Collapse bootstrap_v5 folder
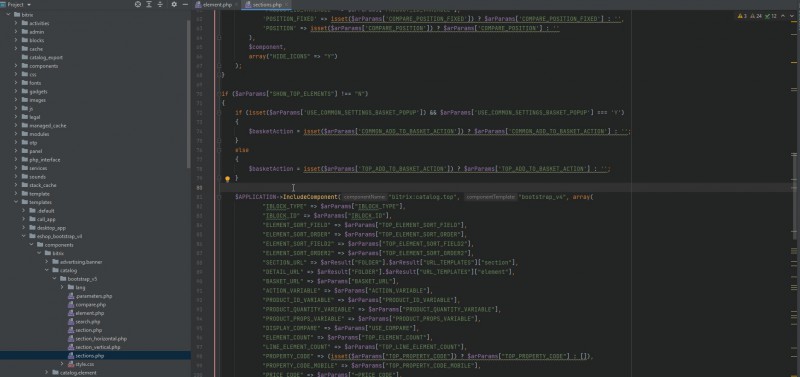 [x=54, y=279]
